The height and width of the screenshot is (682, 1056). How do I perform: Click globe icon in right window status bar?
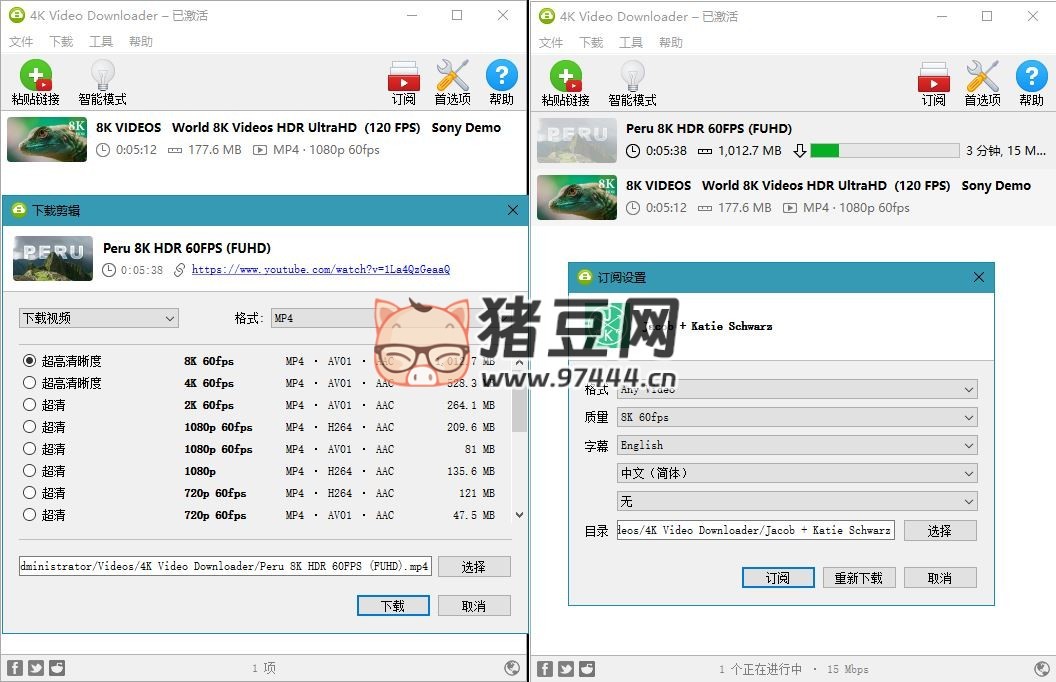[1041, 668]
